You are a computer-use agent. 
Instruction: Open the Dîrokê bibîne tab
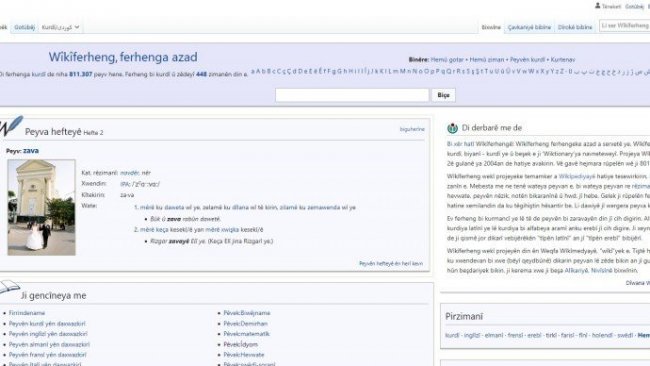[575, 27]
